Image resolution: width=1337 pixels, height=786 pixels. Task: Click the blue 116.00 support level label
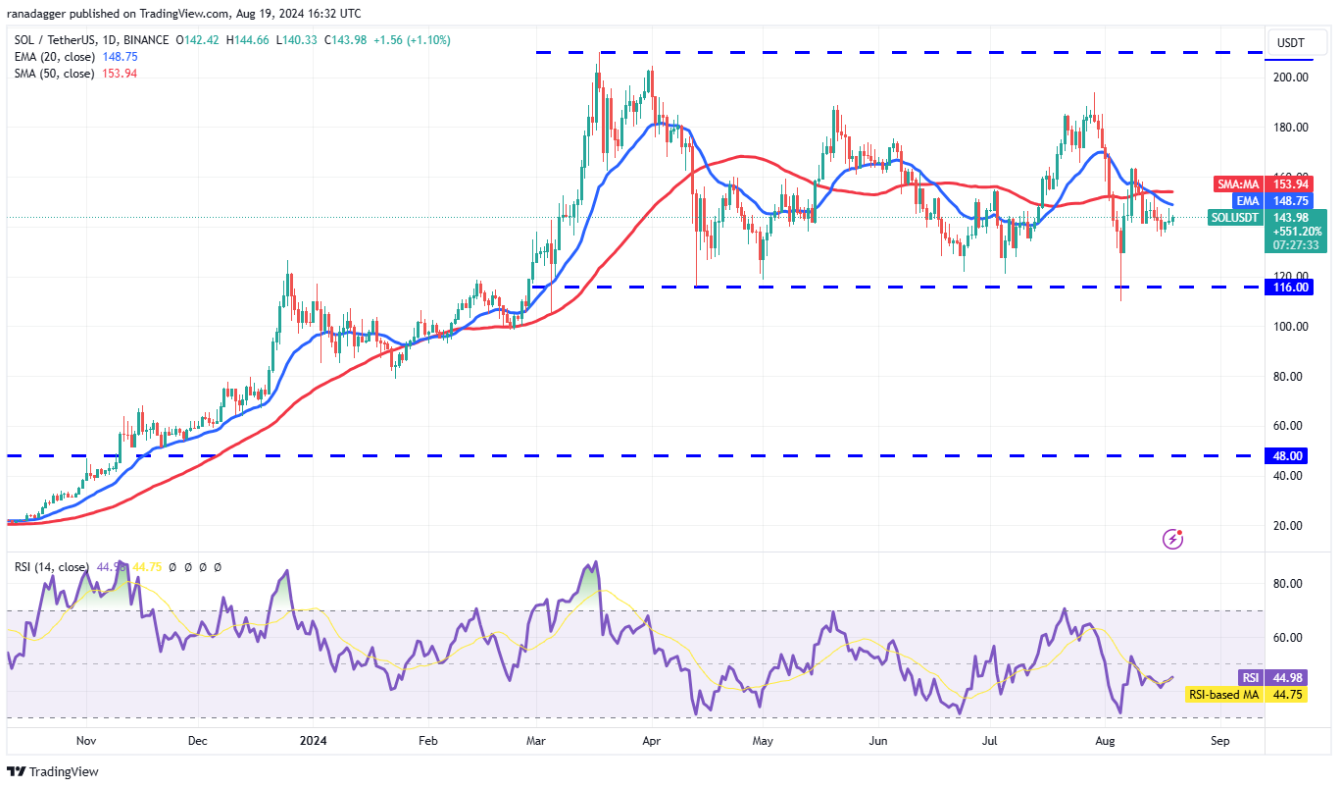click(1290, 287)
